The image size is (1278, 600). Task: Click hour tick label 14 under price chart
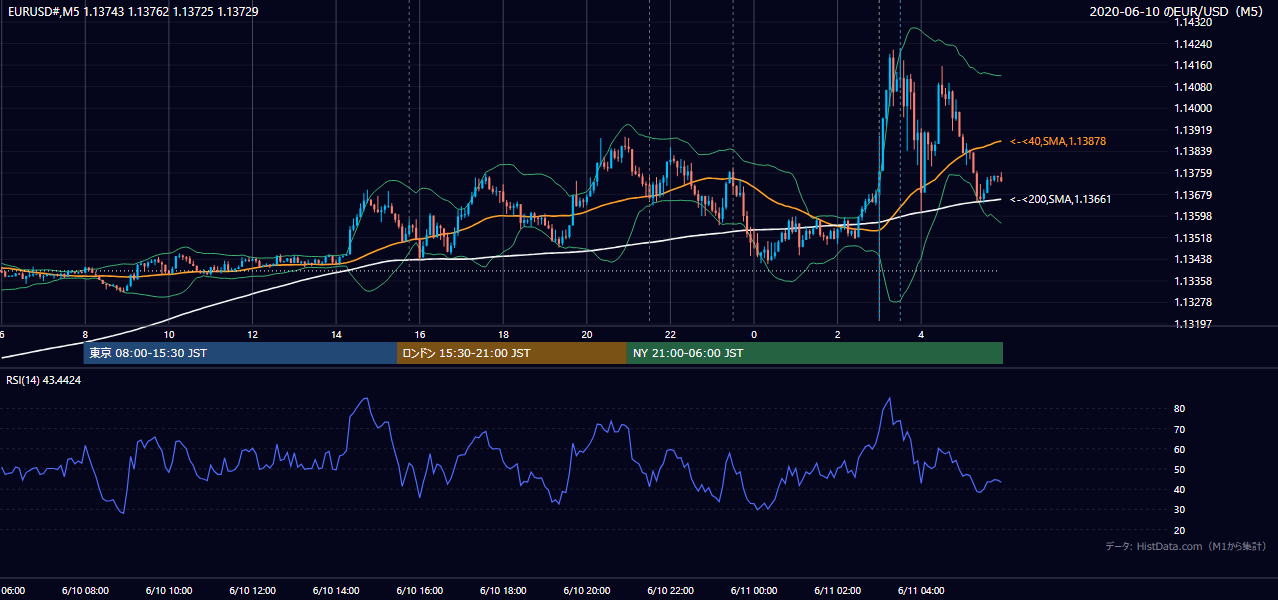336,334
